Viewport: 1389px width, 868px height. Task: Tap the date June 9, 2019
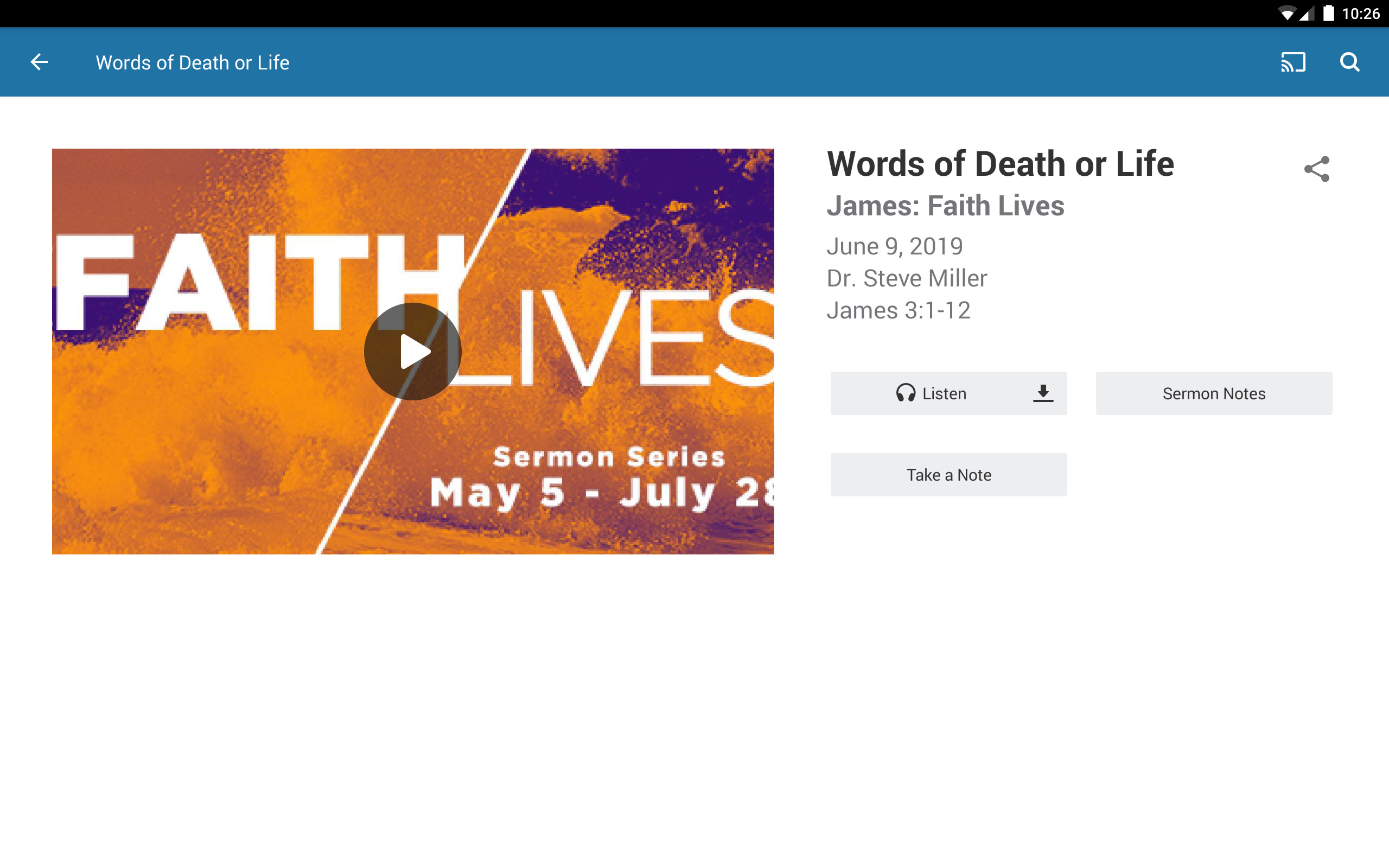click(x=894, y=246)
